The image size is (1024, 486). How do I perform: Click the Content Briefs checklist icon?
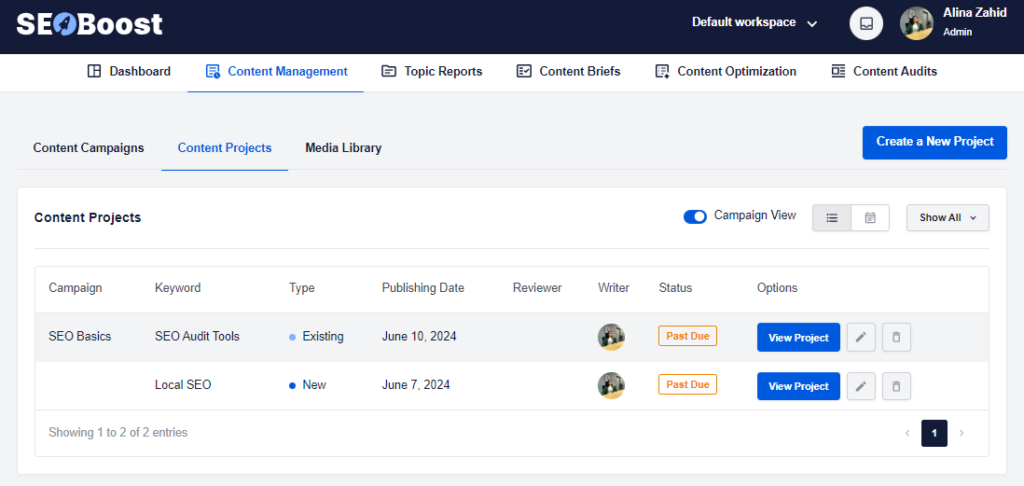524,71
